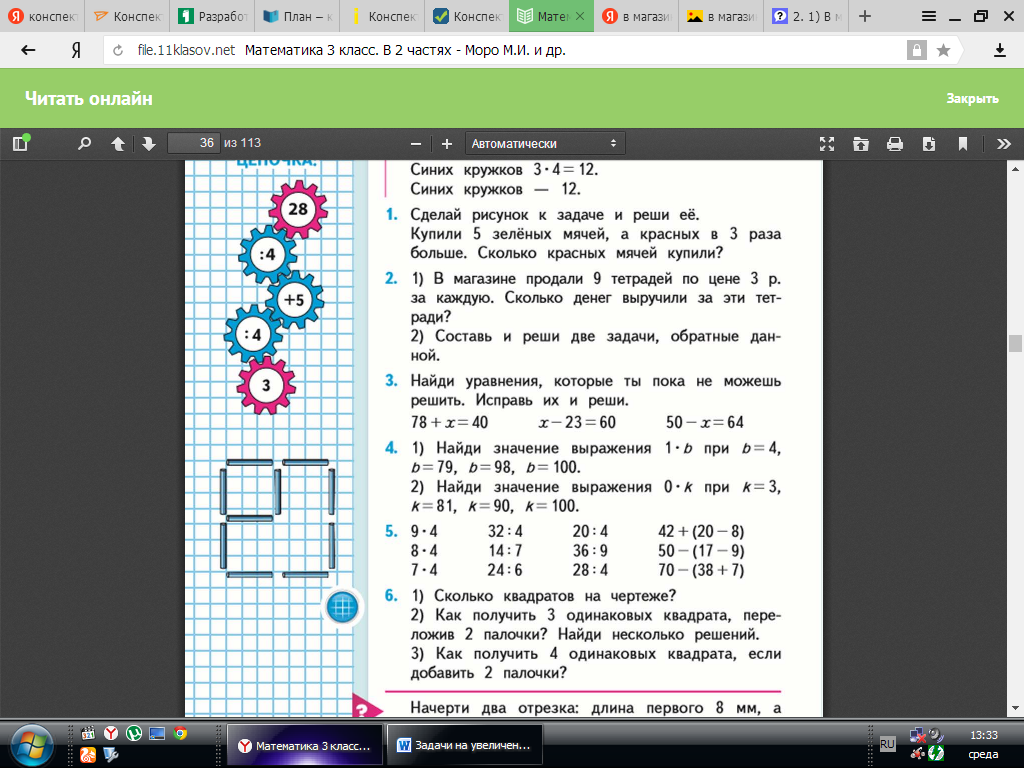Bookmark the current PDF view
Viewport: 1024px width, 768px height.
coord(963,143)
